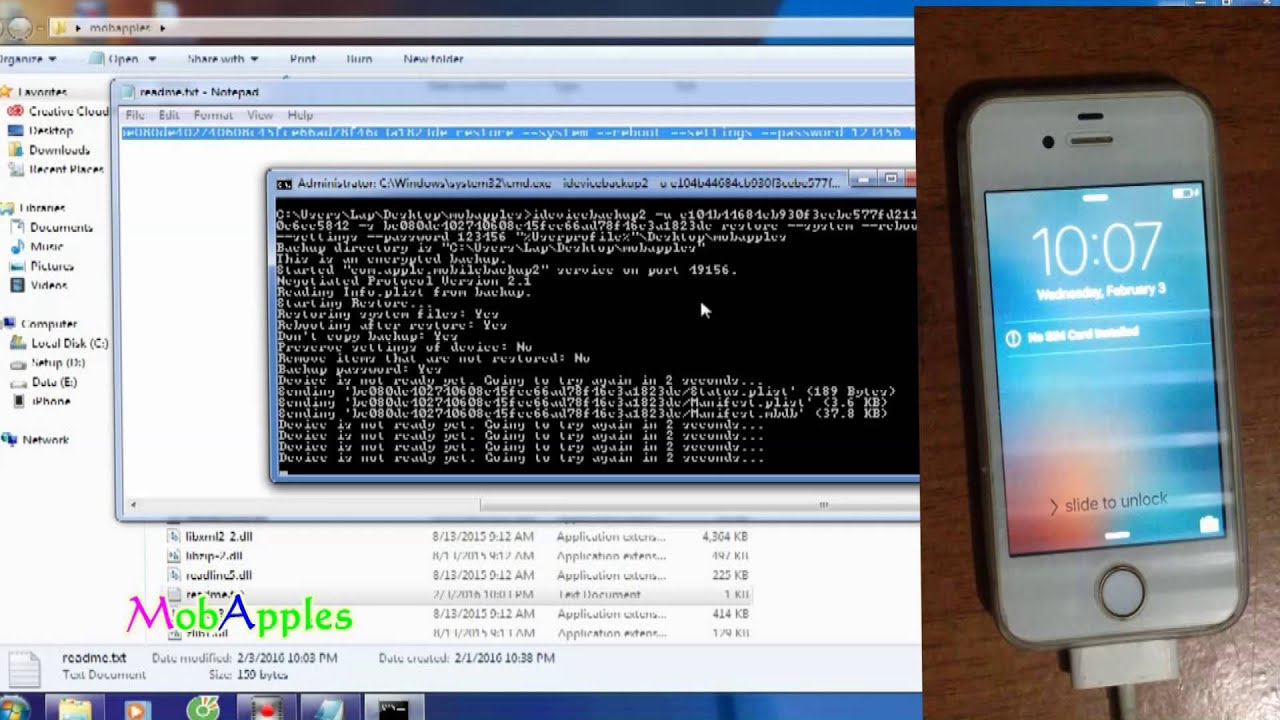The image size is (1280, 720).
Task: Click the Notepad title bar document icon
Action: [128, 92]
